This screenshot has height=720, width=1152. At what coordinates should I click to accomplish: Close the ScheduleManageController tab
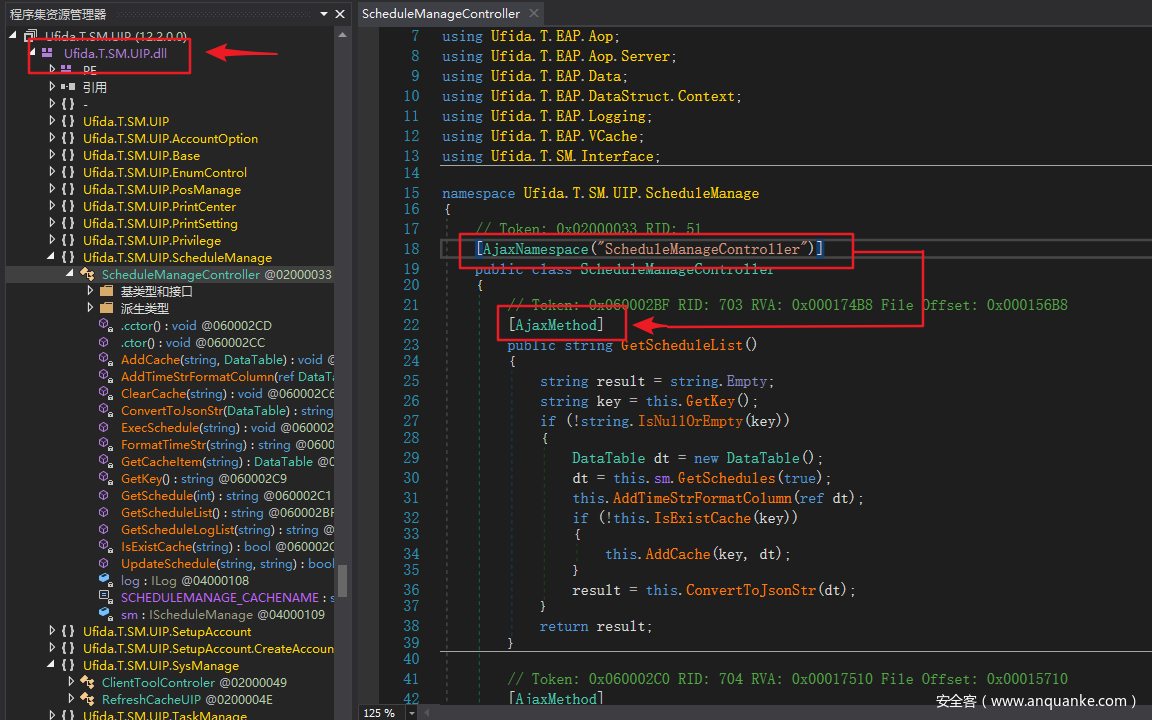tap(534, 14)
